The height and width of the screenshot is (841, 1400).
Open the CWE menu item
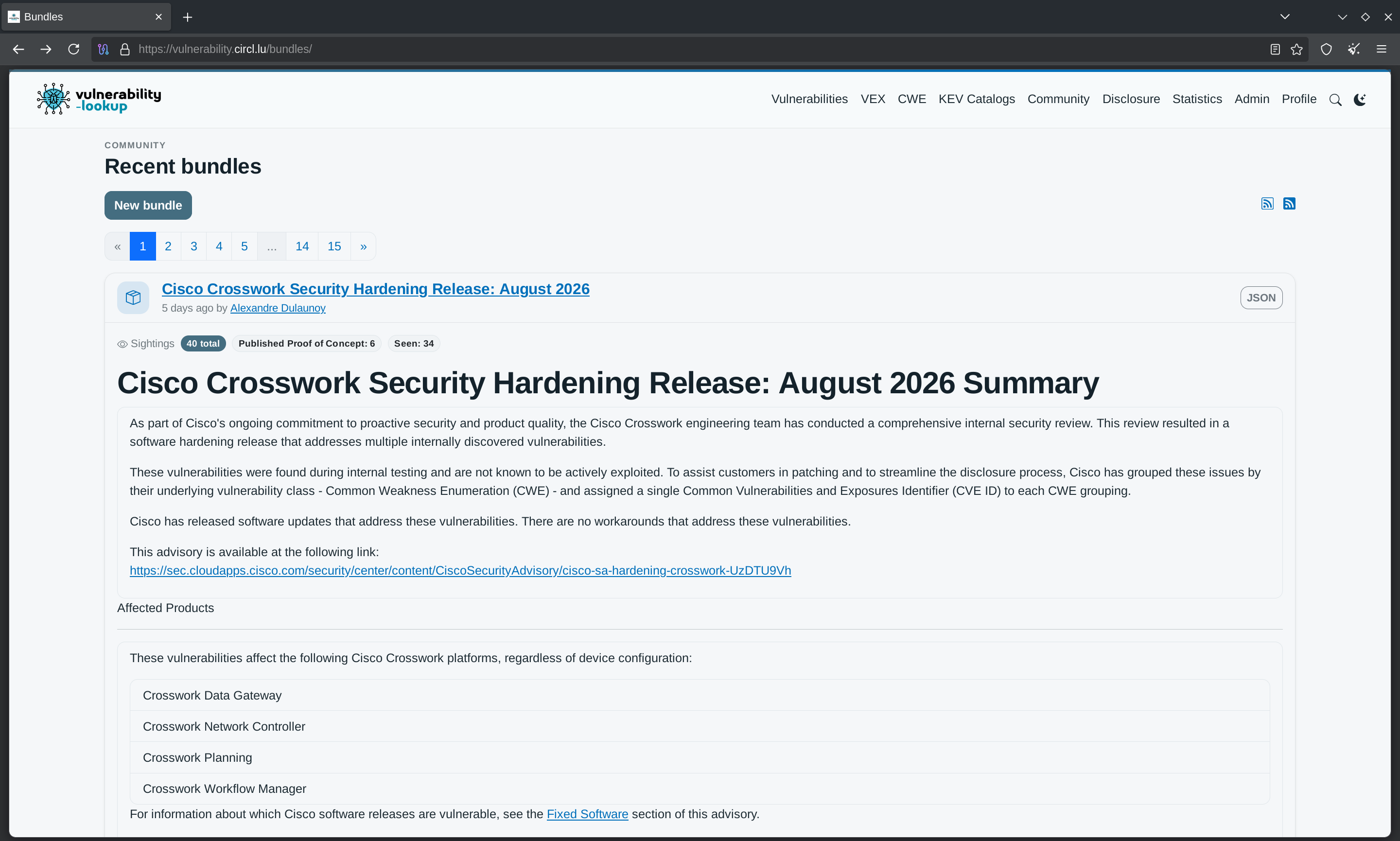click(x=911, y=99)
